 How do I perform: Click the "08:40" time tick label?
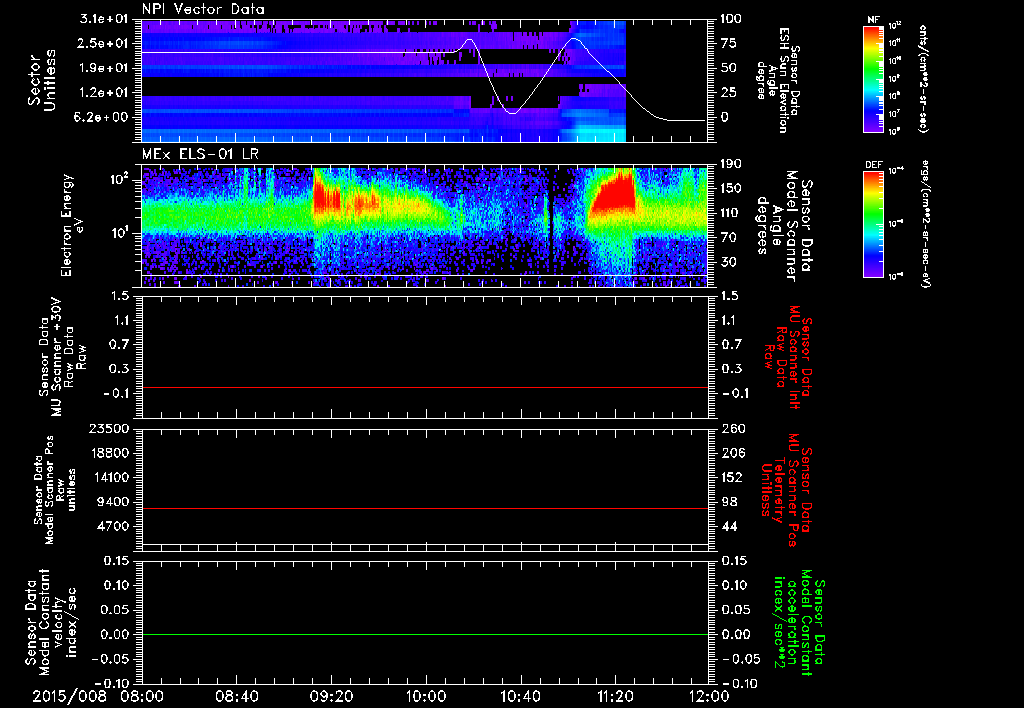coord(236,696)
